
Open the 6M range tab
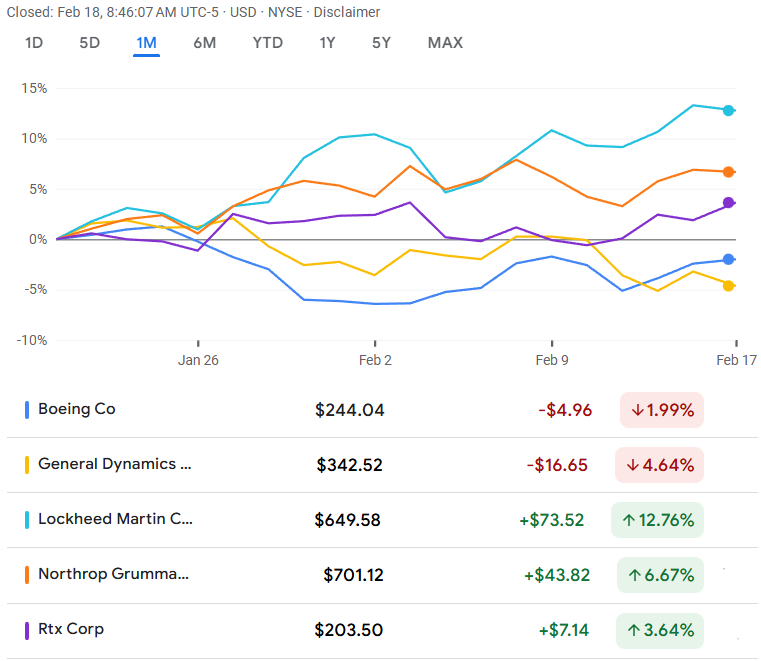tap(204, 43)
